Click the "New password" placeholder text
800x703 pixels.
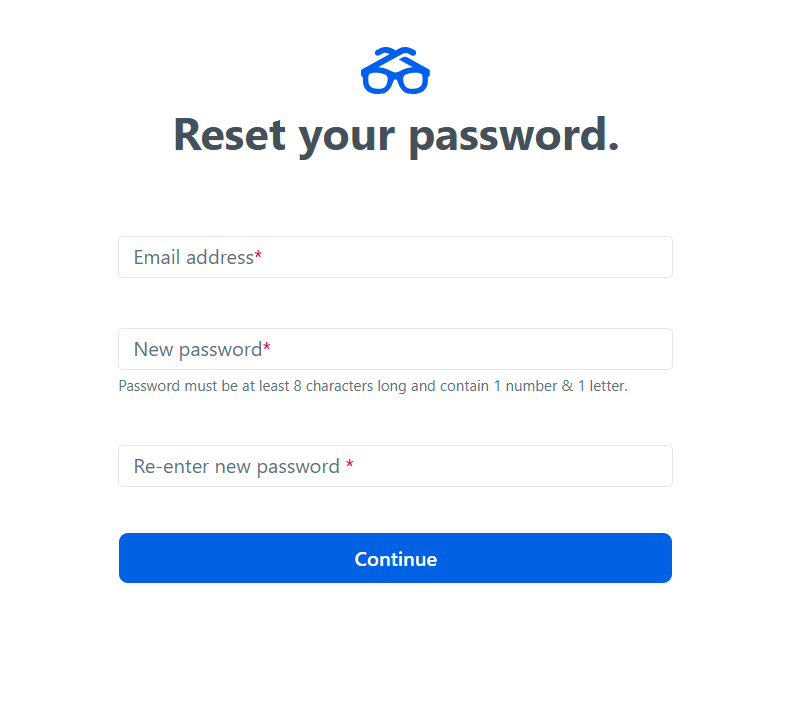(197, 349)
